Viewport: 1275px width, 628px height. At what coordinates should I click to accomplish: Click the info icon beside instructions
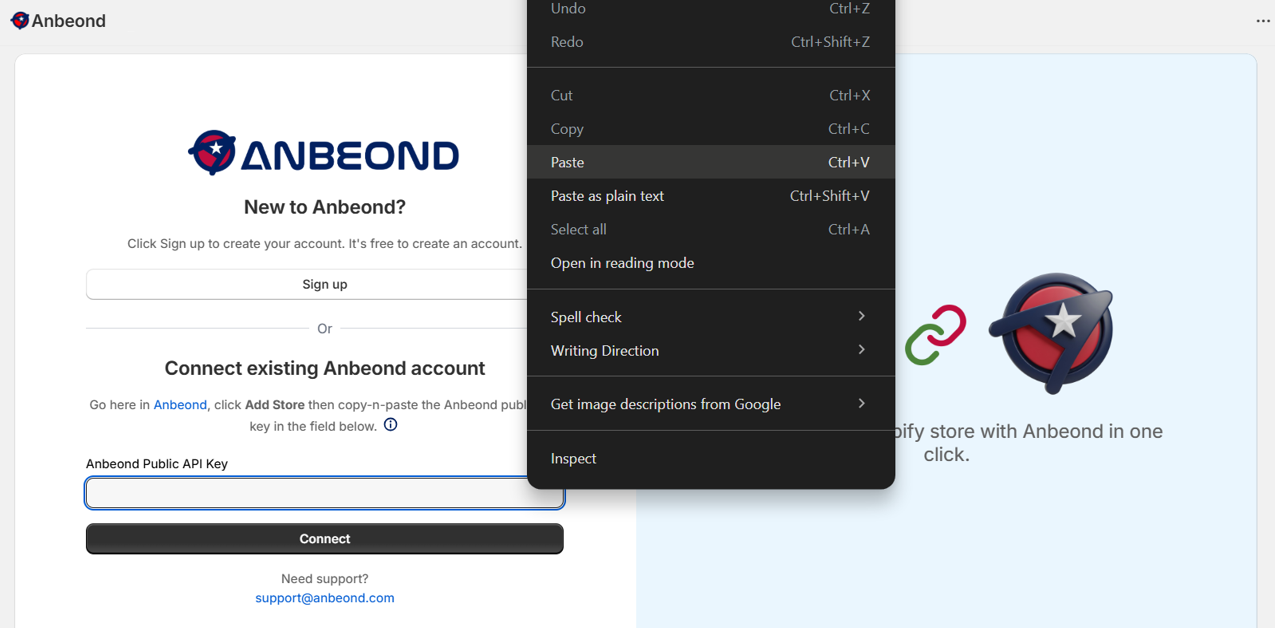pyautogui.click(x=391, y=425)
